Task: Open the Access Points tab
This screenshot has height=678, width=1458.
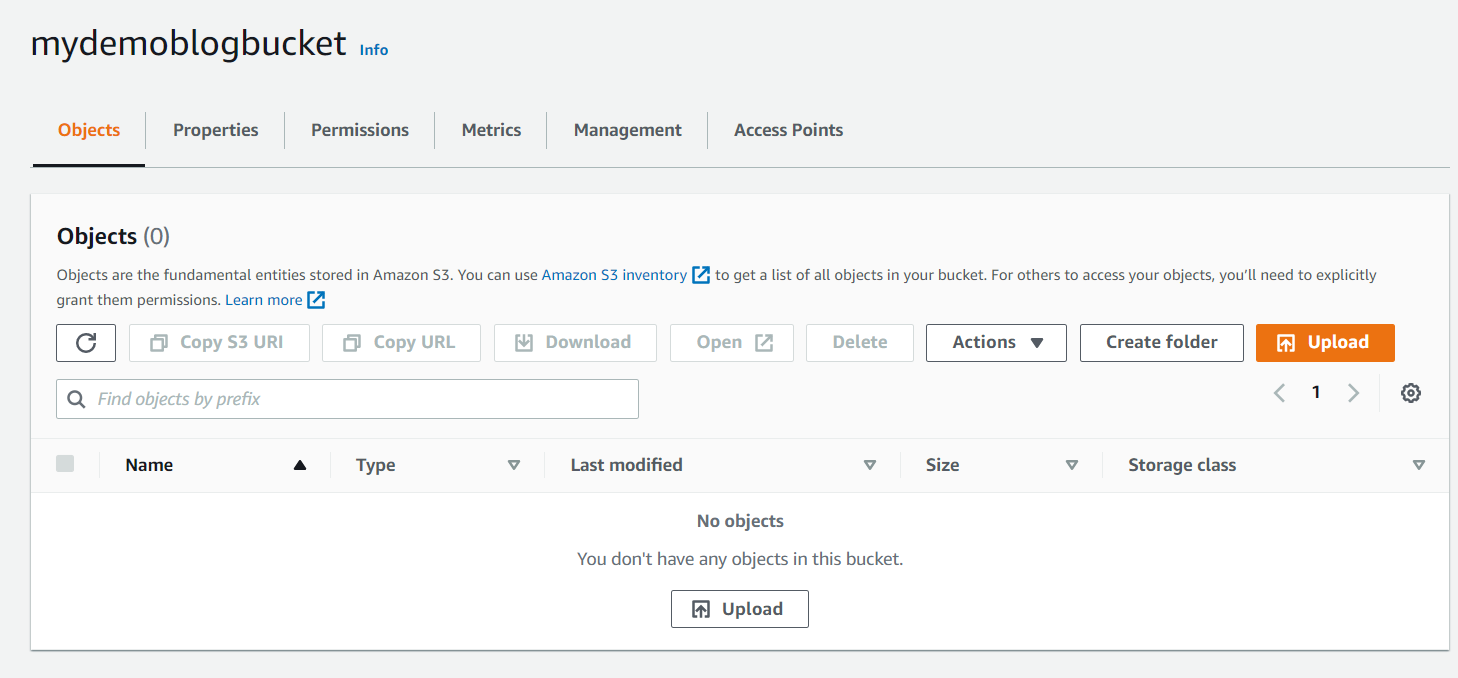Action: (x=788, y=130)
